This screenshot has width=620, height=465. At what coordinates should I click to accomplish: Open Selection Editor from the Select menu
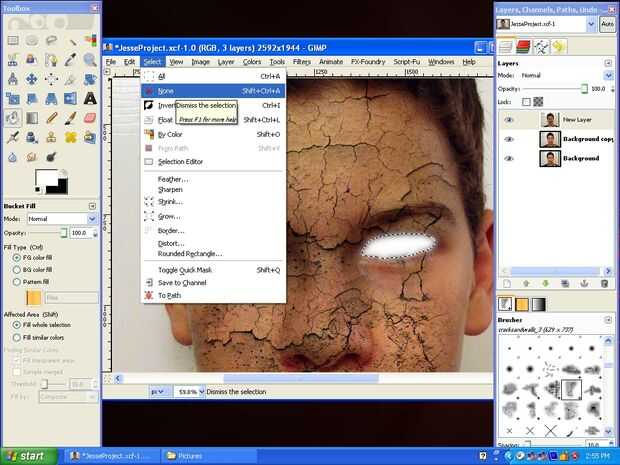[x=213, y=162]
